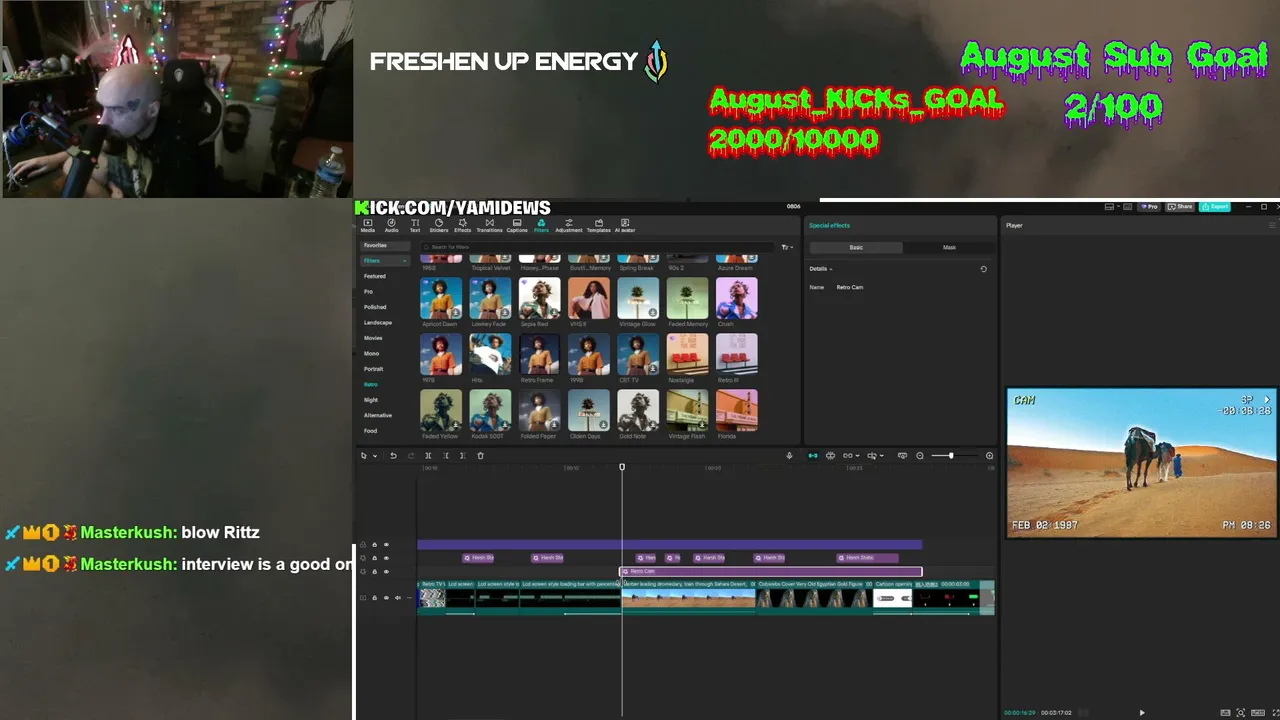The height and width of the screenshot is (720, 1280).
Task: Click the undo arrow in timeline toolbar
Action: tap(393, 456)
